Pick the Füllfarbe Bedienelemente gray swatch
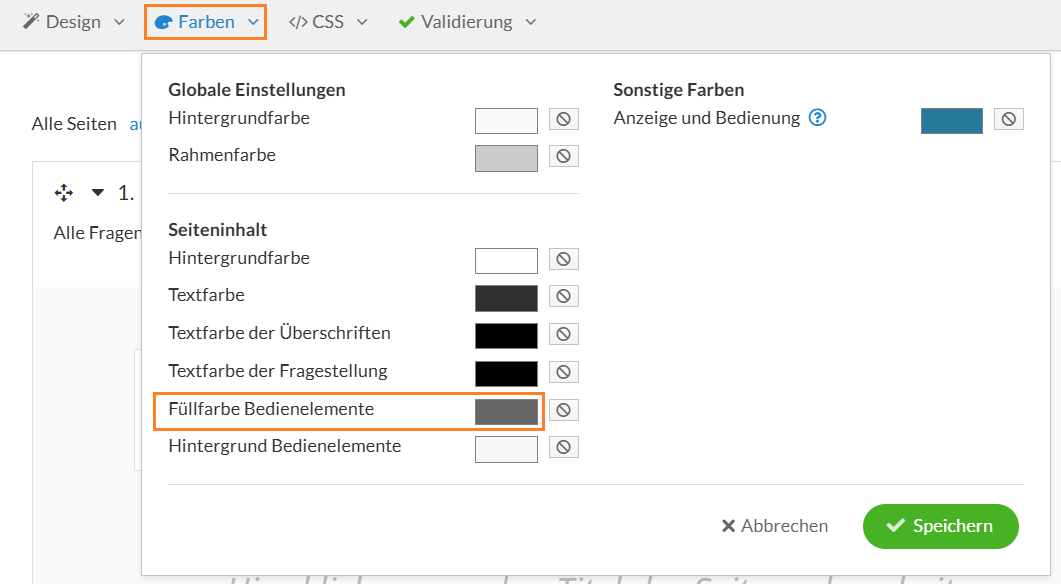This screenshot has width=1061, height=584. pyautogui.click(x=506, y=411)
